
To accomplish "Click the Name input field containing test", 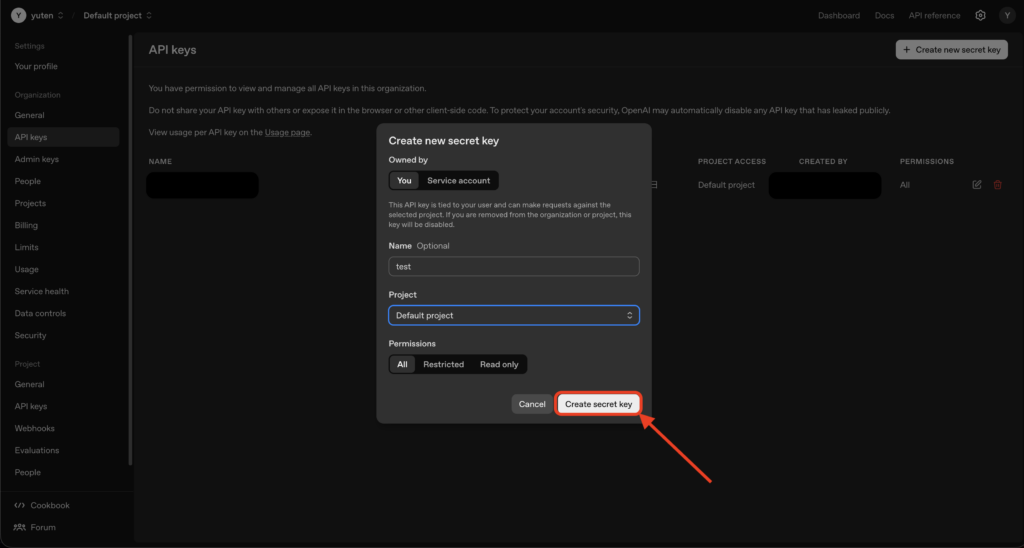I will point(513,267).
